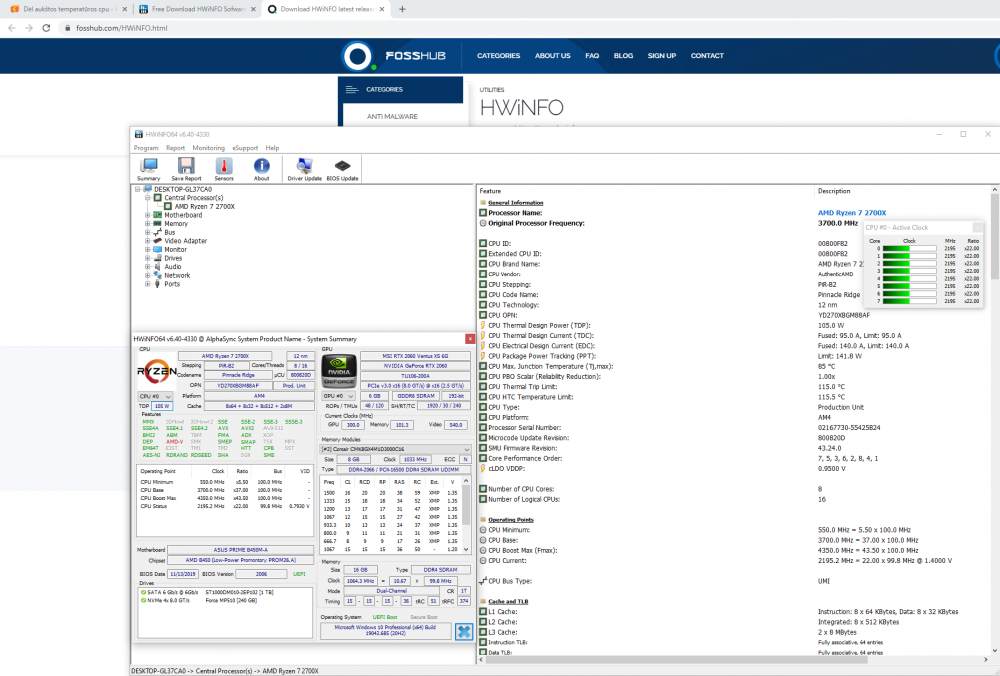Image resolution: width=1000 pixels, height=676 pixels.
Task: Click the Save Report floppy icon
Action: coord(186,169)
